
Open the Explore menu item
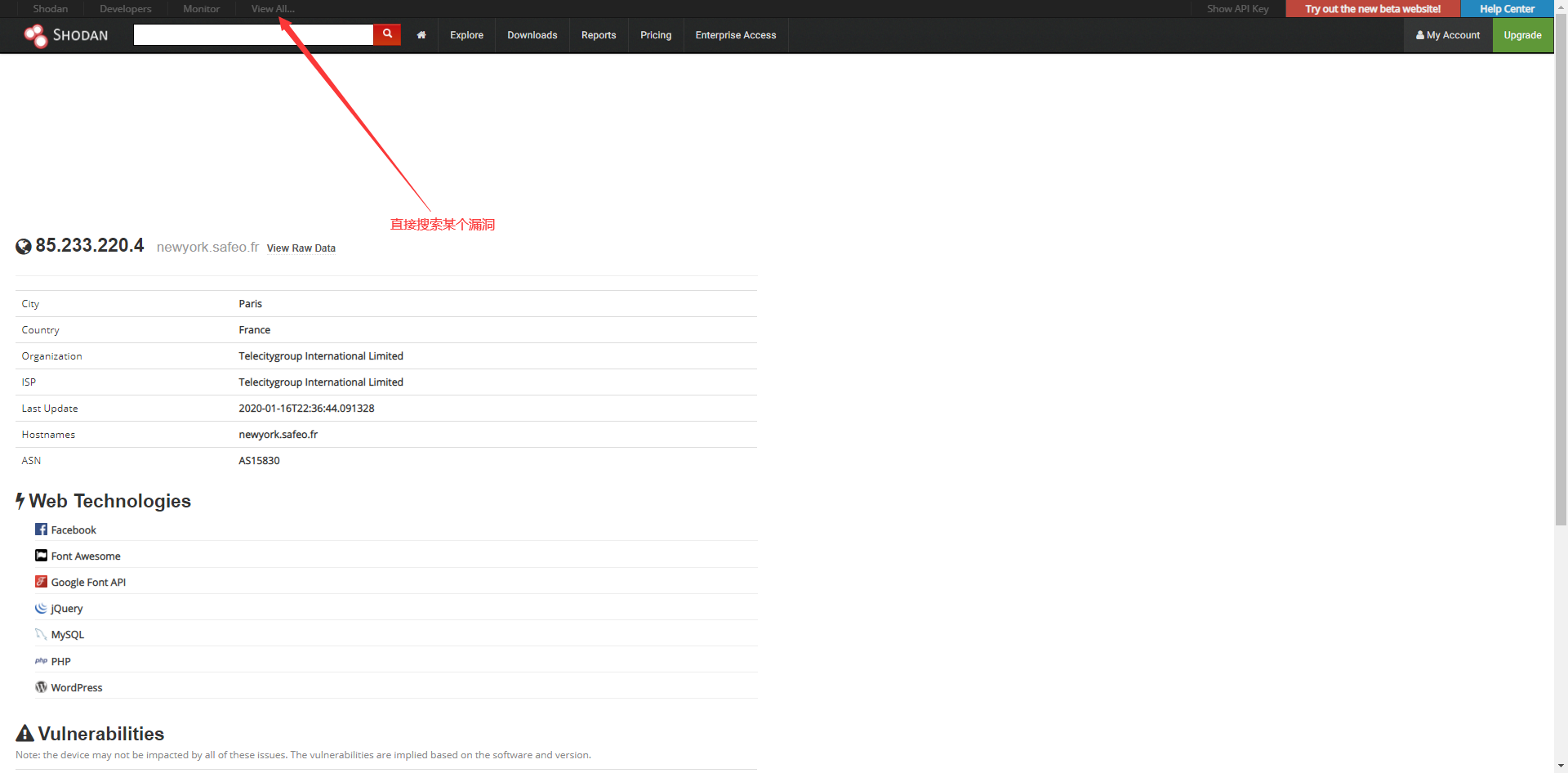tap(466, 35)
